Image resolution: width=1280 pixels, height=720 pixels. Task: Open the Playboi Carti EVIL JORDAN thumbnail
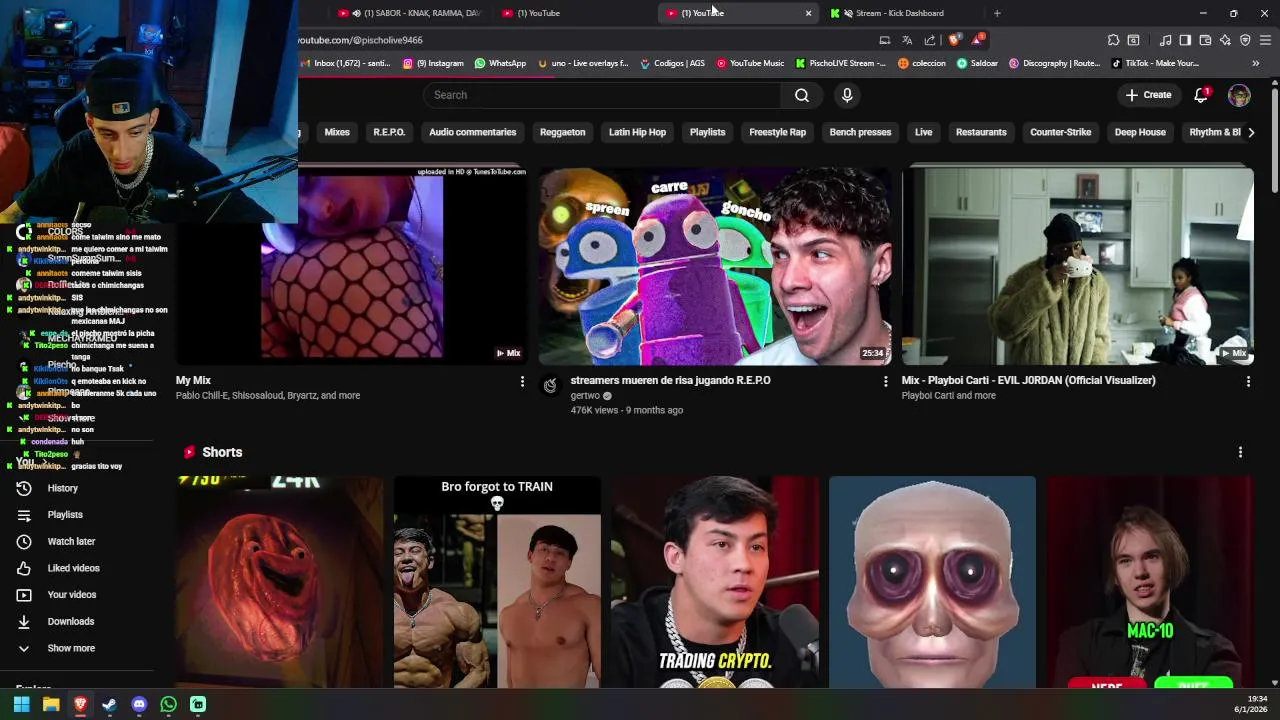tap(1077, 266)
